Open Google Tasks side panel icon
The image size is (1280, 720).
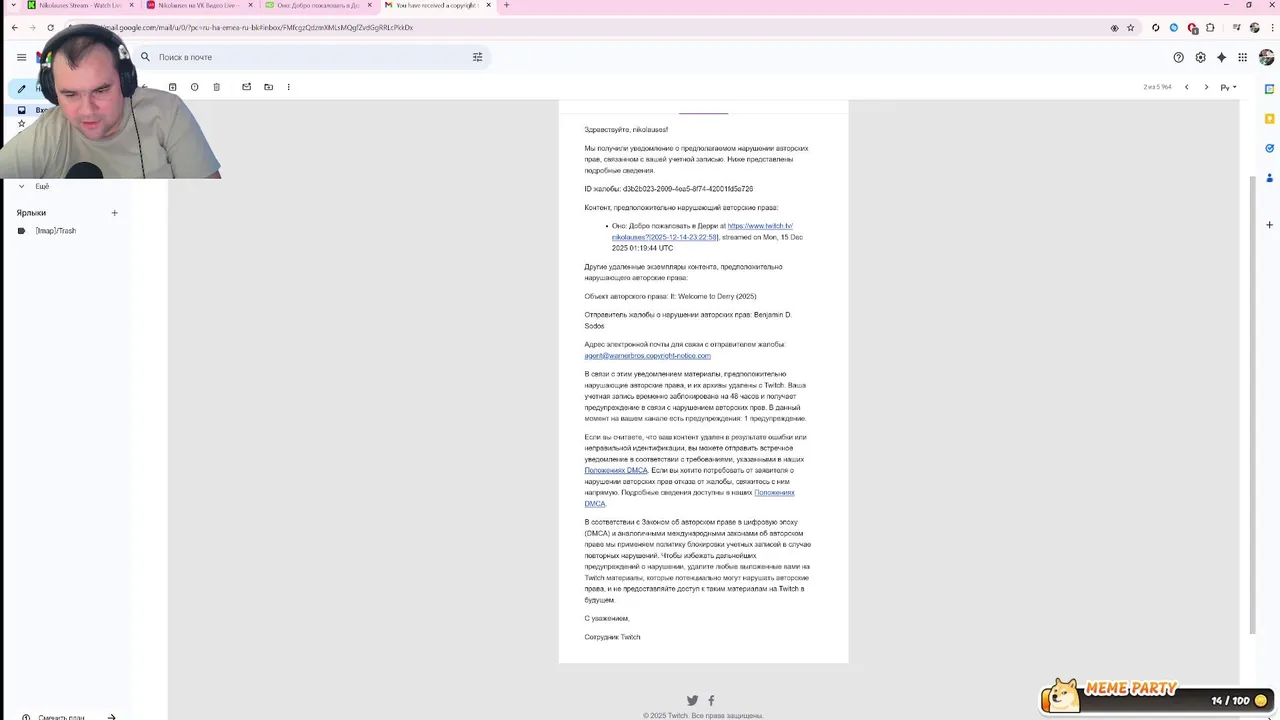[x=1269, y=148]
